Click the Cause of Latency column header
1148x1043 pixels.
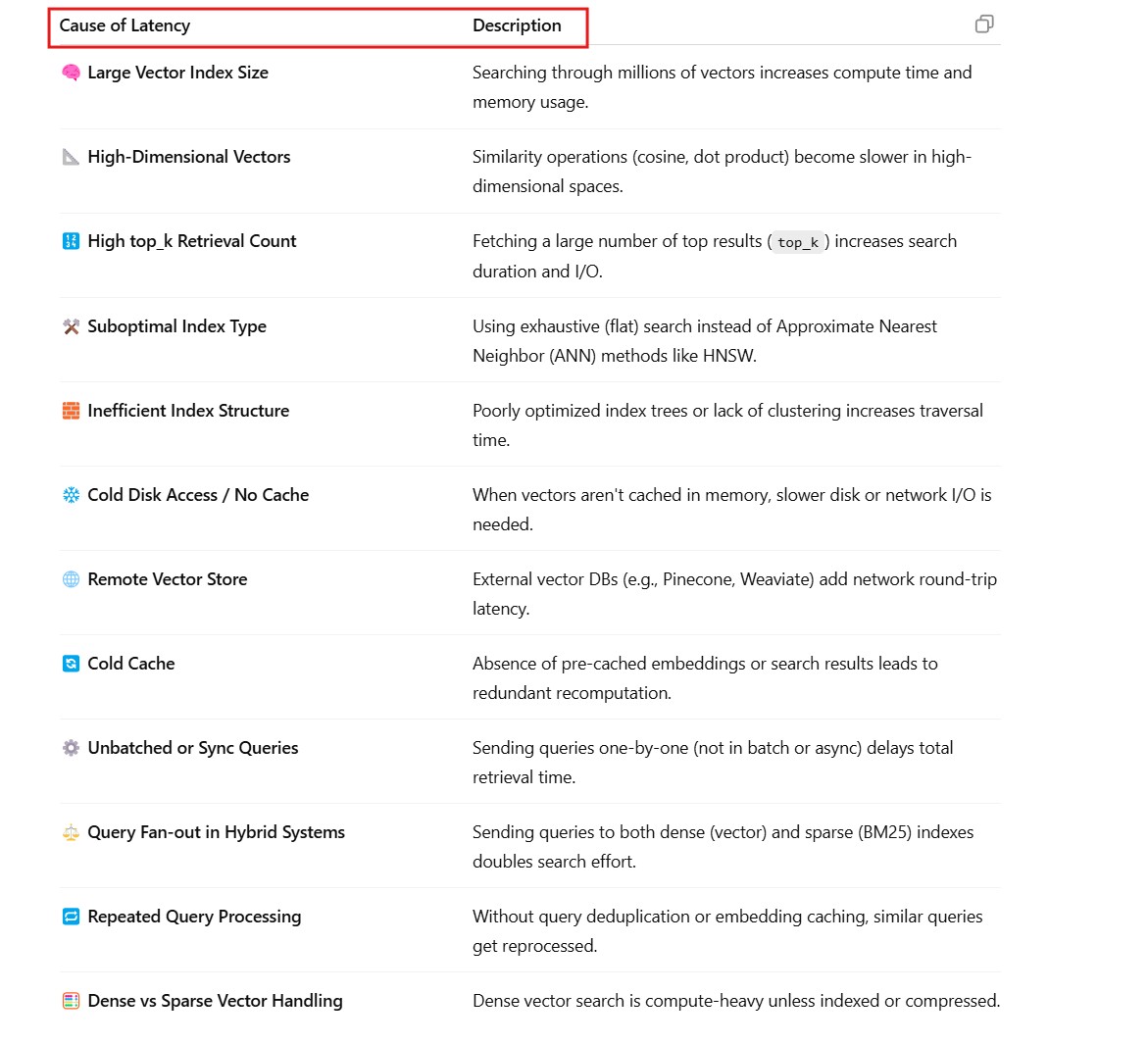[125, 25]
